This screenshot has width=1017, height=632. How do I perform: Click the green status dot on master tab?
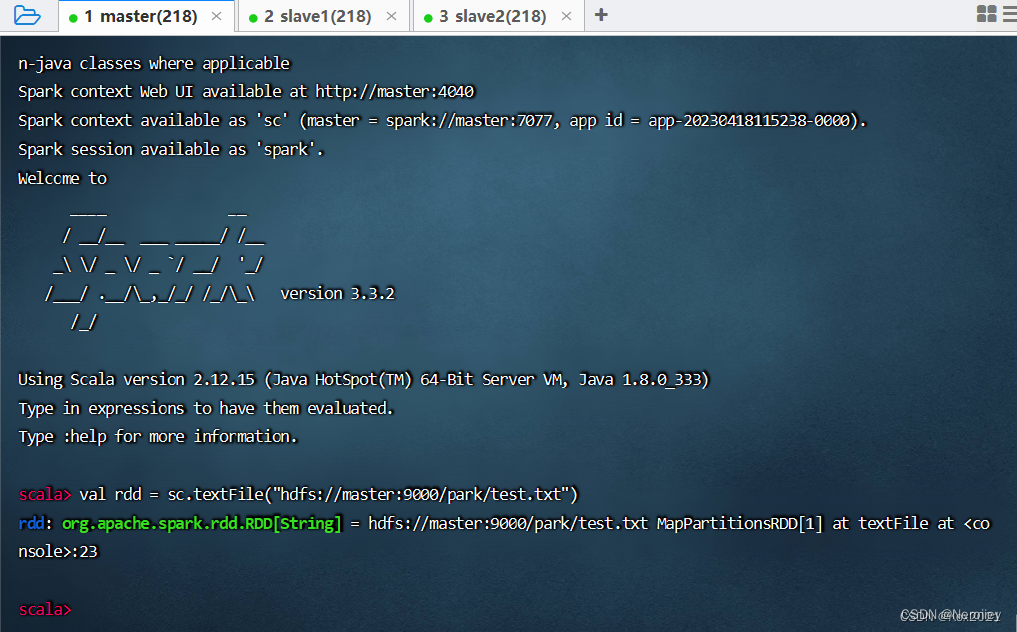(73, 18)
